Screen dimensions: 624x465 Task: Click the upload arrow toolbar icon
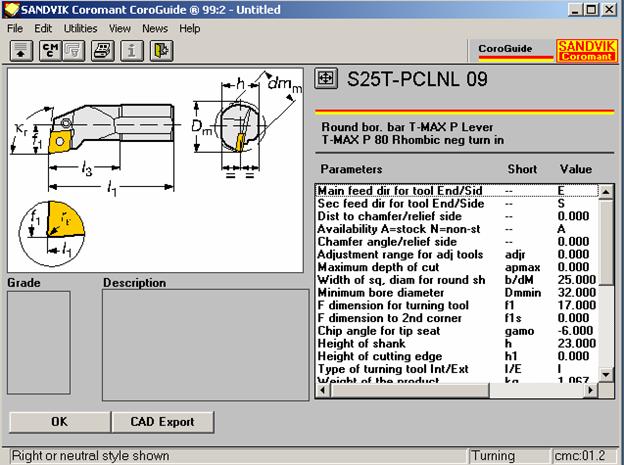tap(21, 51)
